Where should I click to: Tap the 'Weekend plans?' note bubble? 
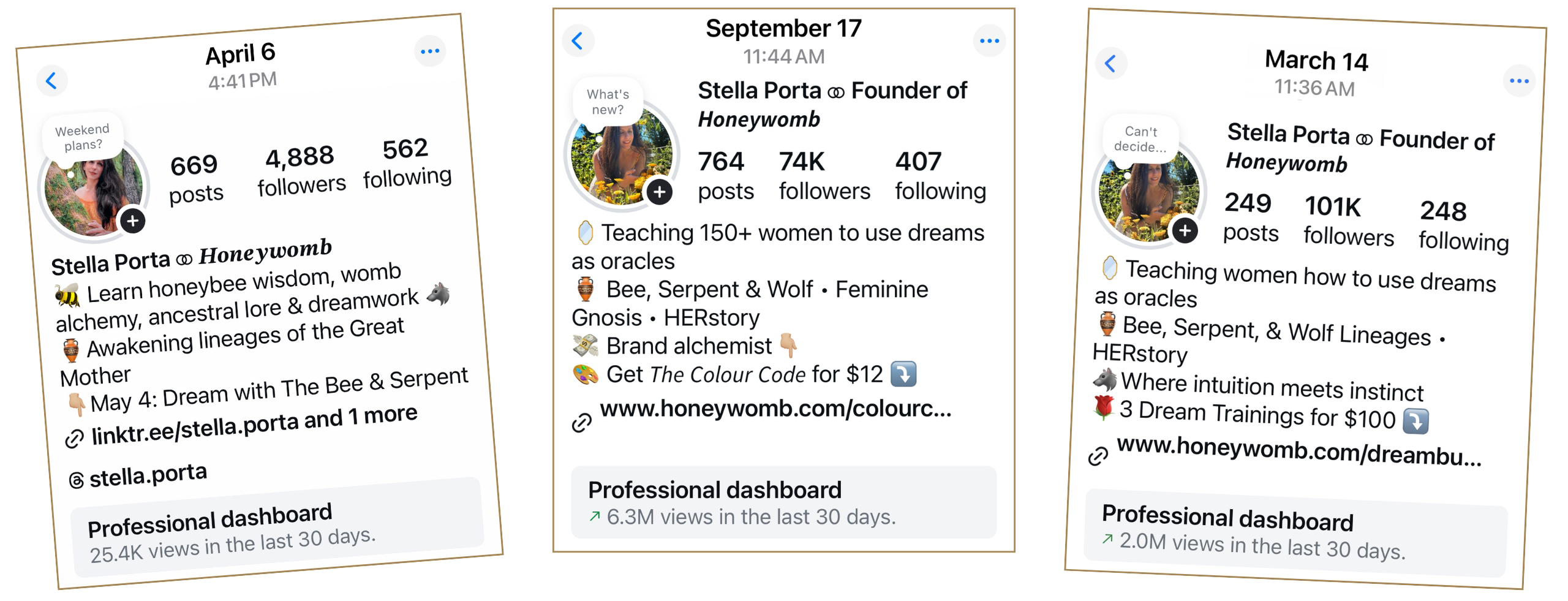coord(83,137)
